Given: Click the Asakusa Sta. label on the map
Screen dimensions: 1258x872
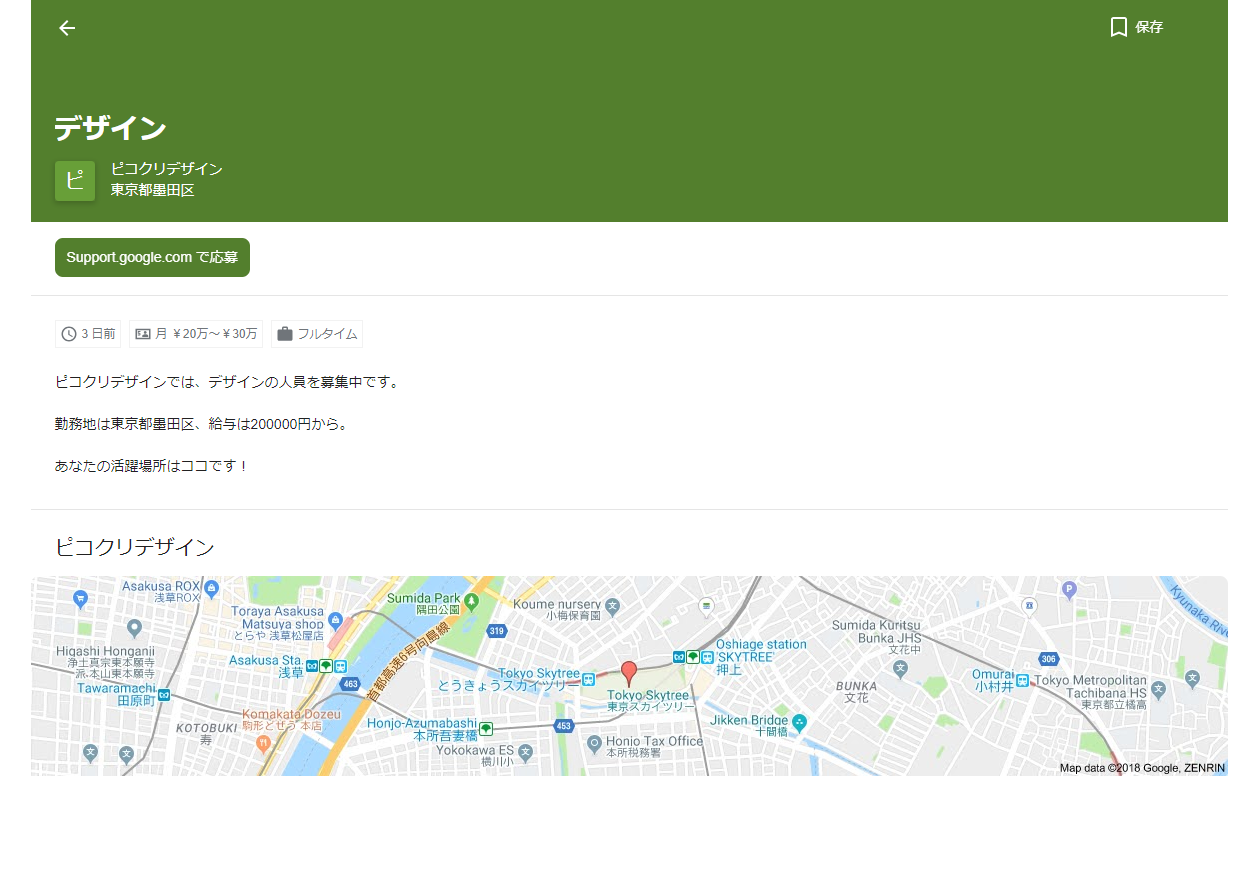Looking at the screenshot, I should pos(266,660).
